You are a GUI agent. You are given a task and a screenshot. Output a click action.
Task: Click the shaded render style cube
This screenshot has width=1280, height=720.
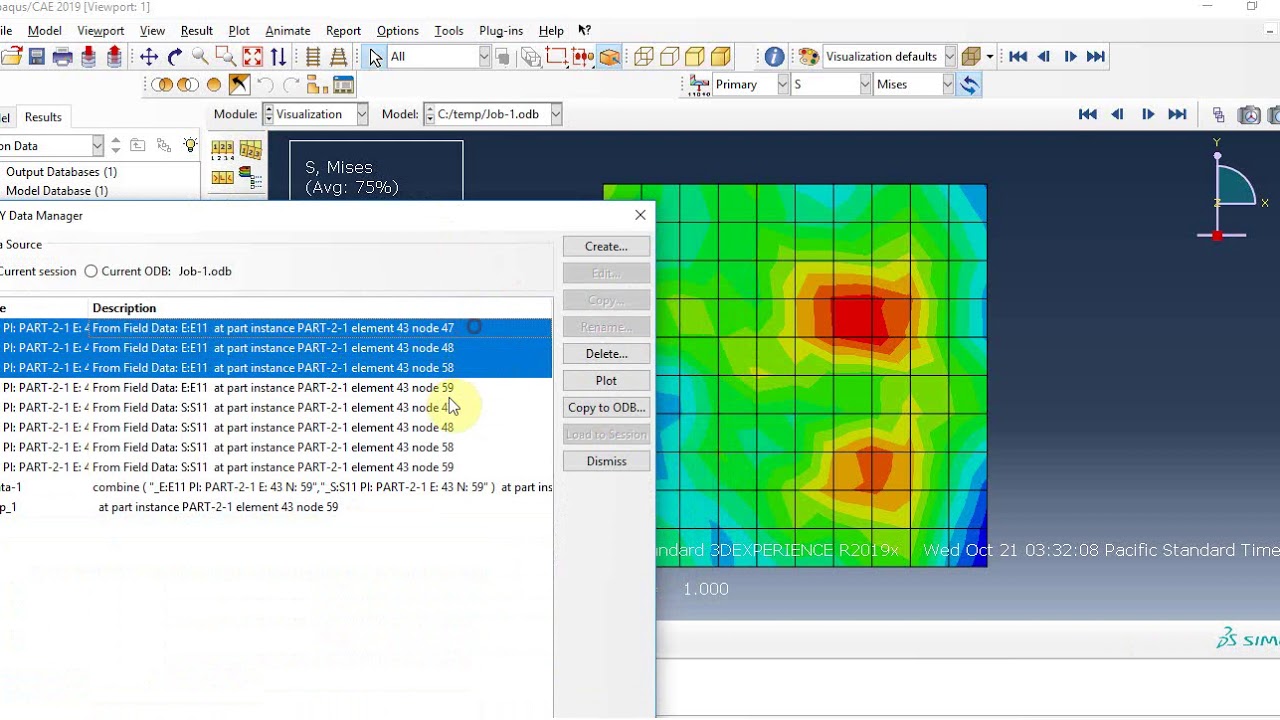720,57
